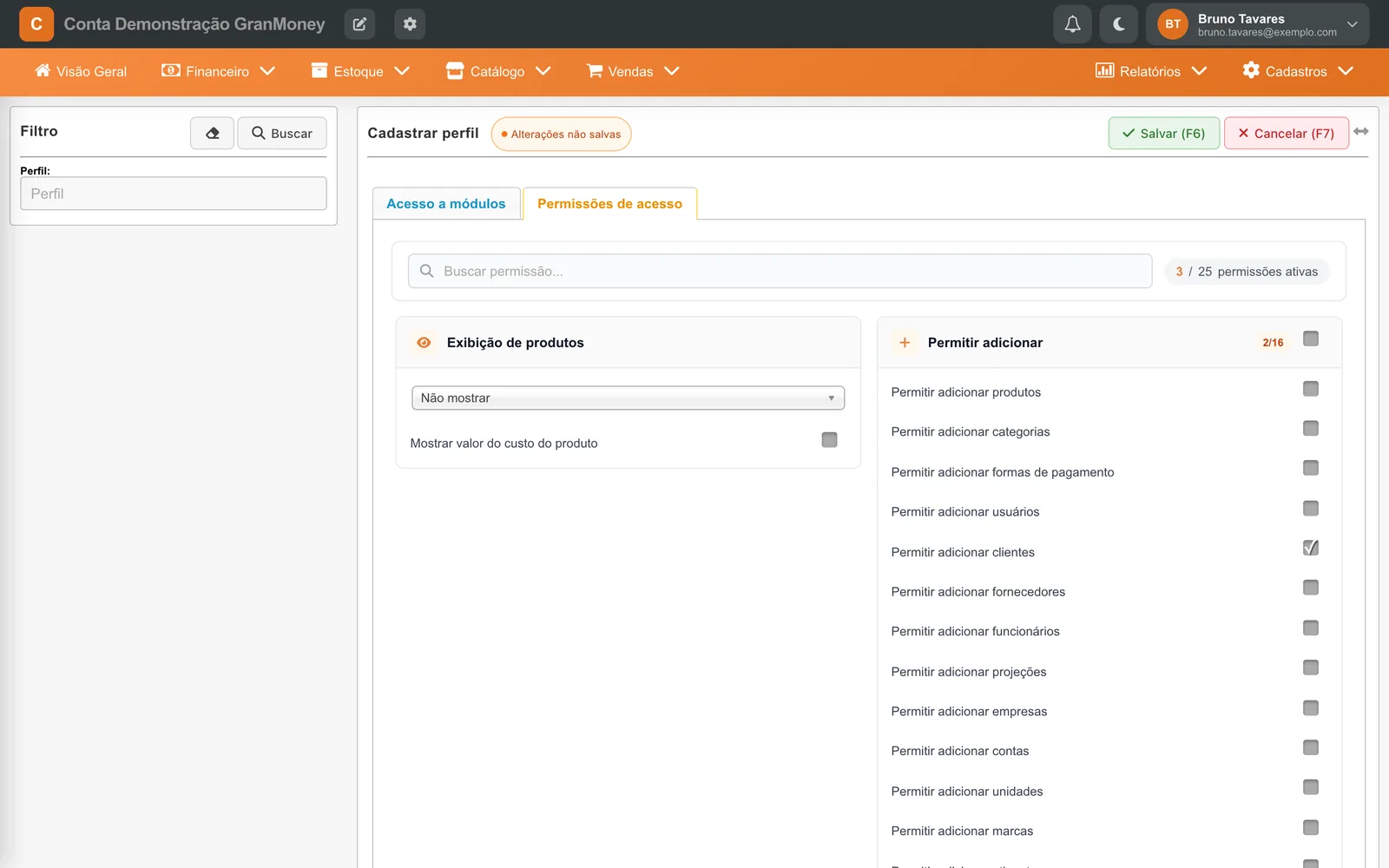Enable Permitir adicionar formas de pagamento
Screen dimensions: 1389x868
click(1311, 469)
